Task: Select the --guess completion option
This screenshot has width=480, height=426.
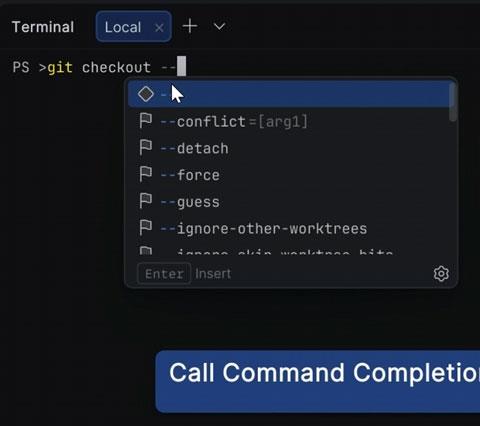Action: point(289,202)
